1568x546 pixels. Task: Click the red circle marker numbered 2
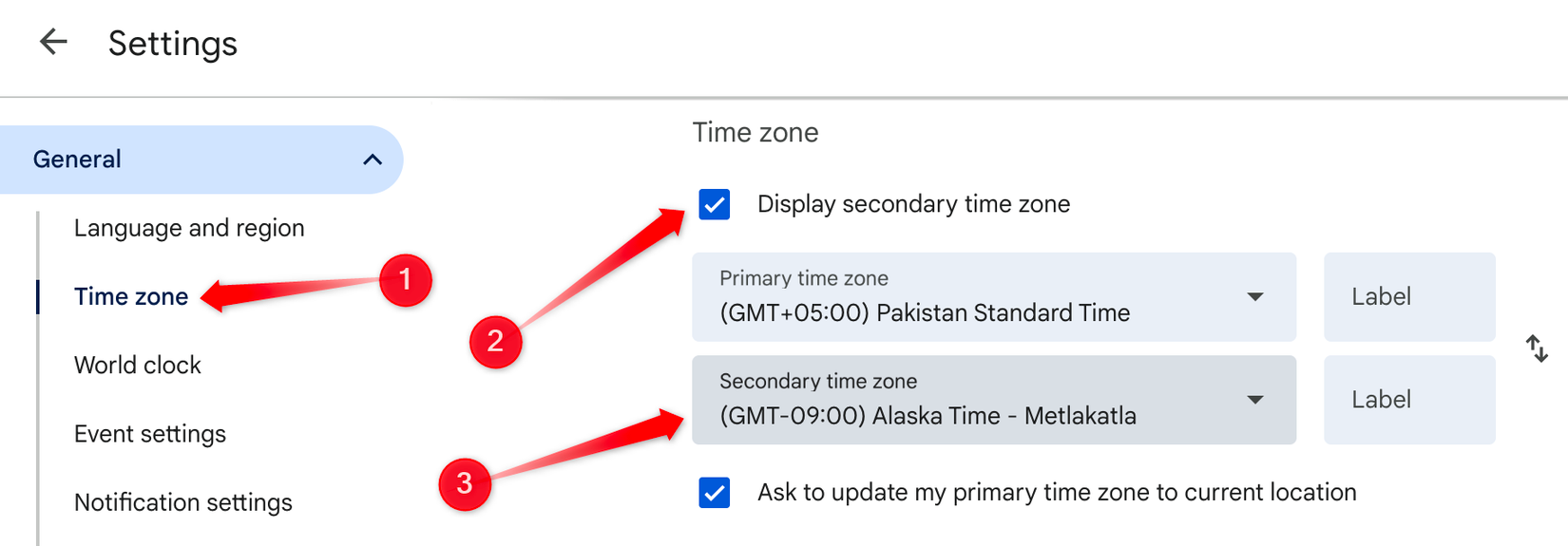coord(495,341)
